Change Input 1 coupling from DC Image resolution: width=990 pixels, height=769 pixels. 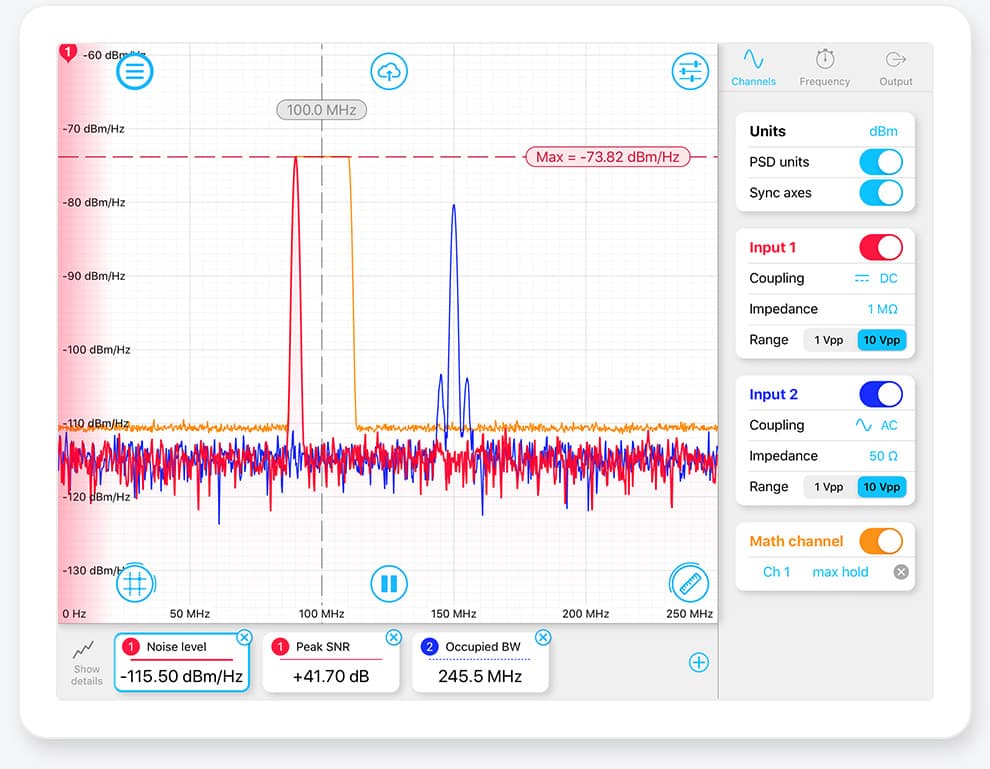tap(876, 279)
